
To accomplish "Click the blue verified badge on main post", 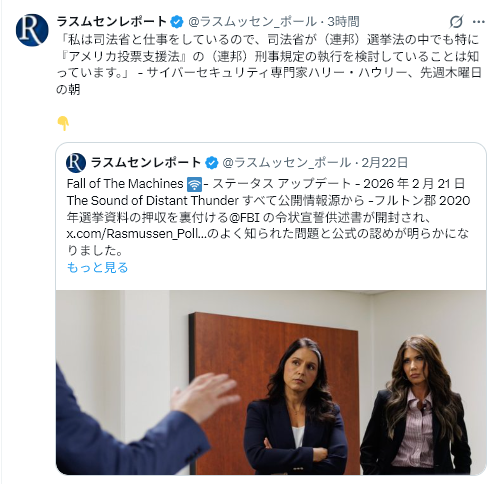I will pyautogui.click(x=177, y=22).
